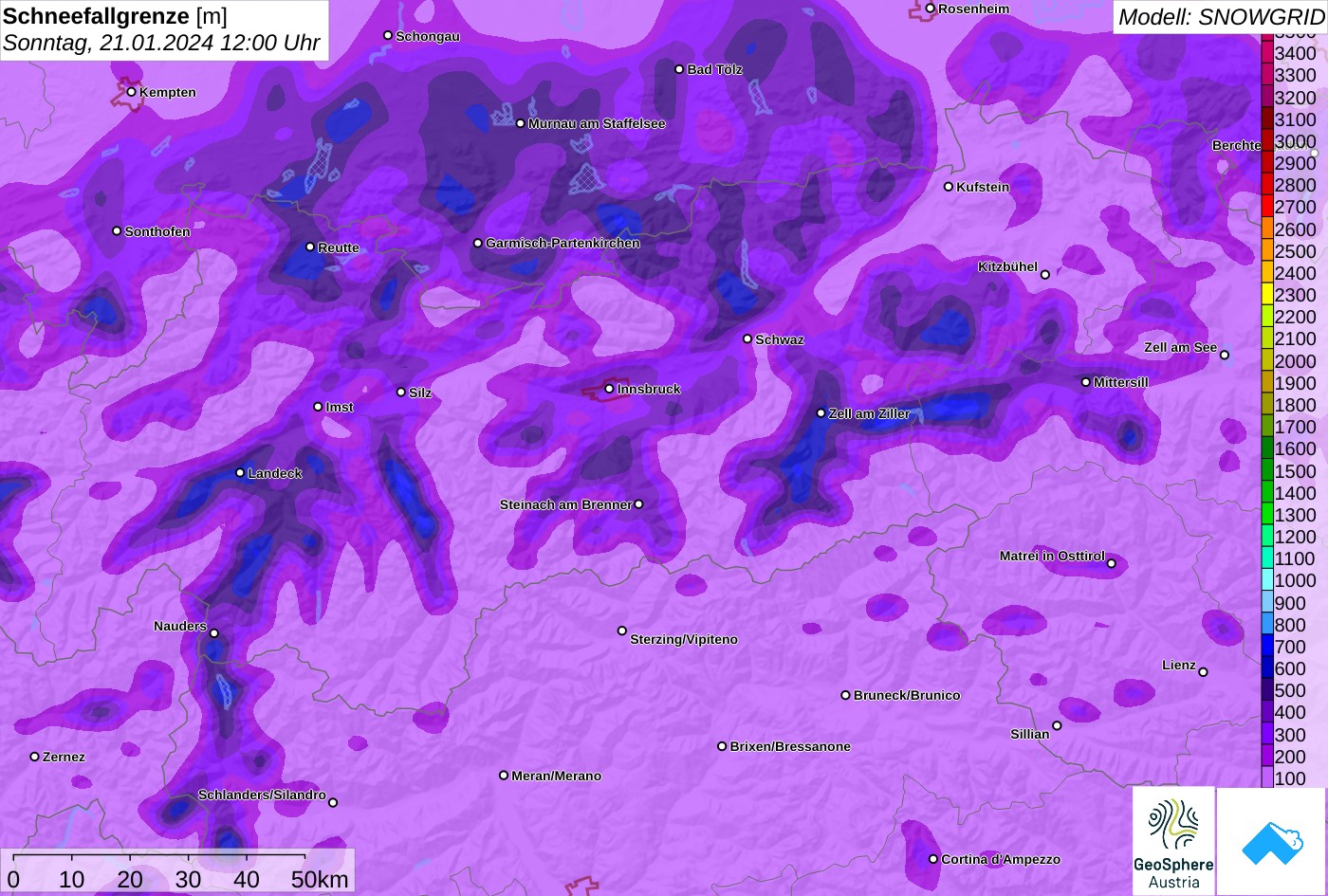Screen dimensions: 1328x896
Task: Click the blue 700 legend color
Action: pyautogui.click(x=1266, y=647)
